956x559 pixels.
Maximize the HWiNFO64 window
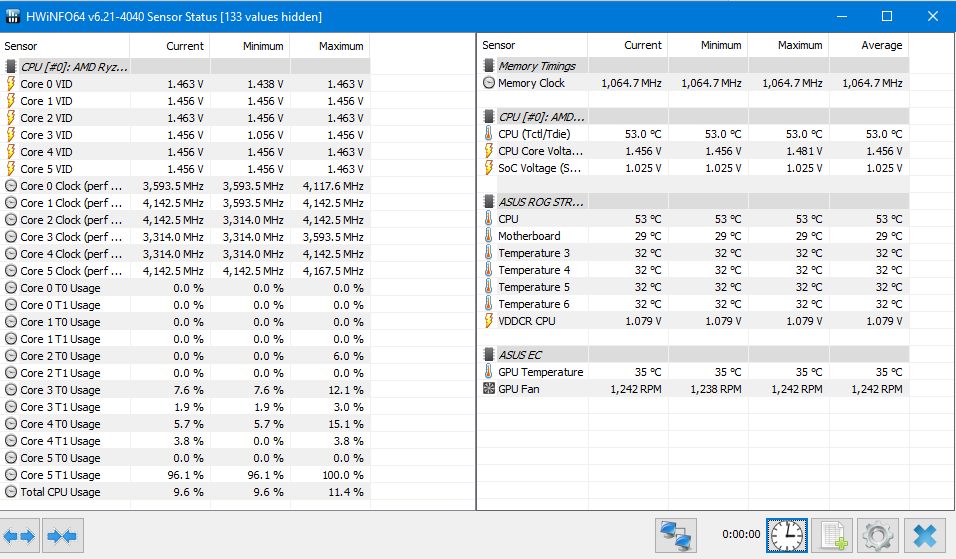(887, 16)
